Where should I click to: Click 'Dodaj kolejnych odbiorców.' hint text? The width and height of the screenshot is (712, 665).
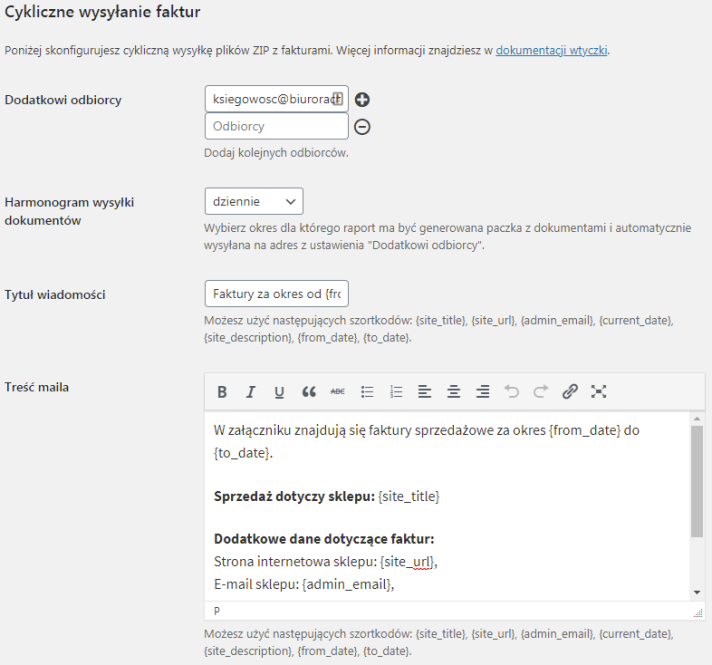pos(276,153)
